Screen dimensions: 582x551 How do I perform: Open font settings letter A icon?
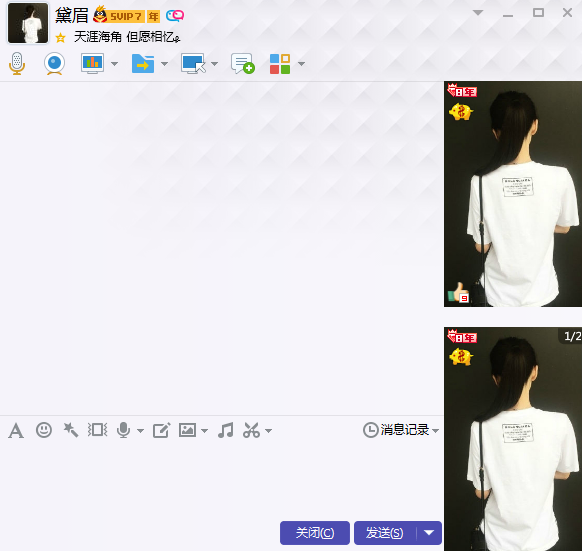click(16, 431)
